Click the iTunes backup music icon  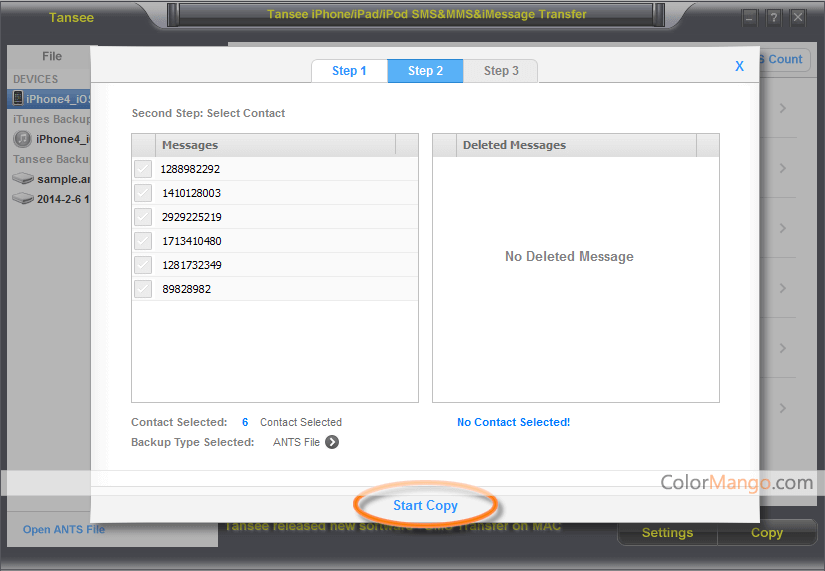point(22,139)
